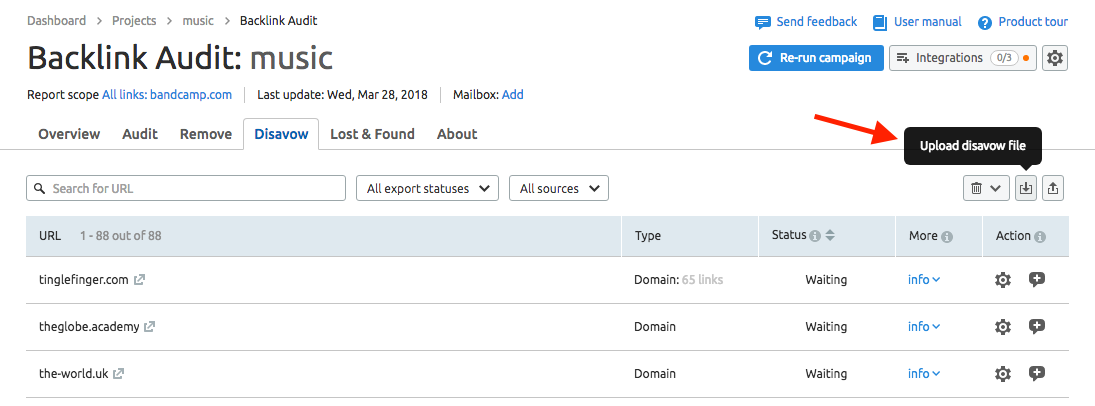
Task: Add comment for theglobe.academy
Action: pos(1037,326)
